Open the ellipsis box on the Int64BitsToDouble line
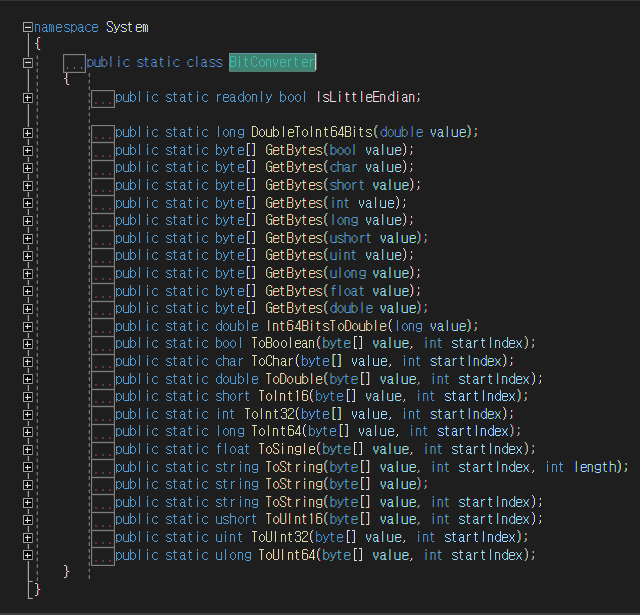The image size is (640, 615). tap(103, 327)
